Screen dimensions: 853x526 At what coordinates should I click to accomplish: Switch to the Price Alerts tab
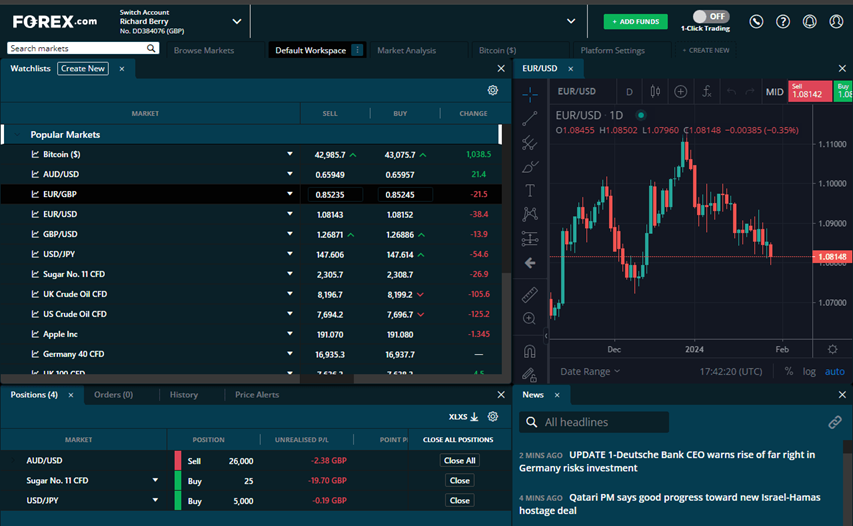coord(257,395)
